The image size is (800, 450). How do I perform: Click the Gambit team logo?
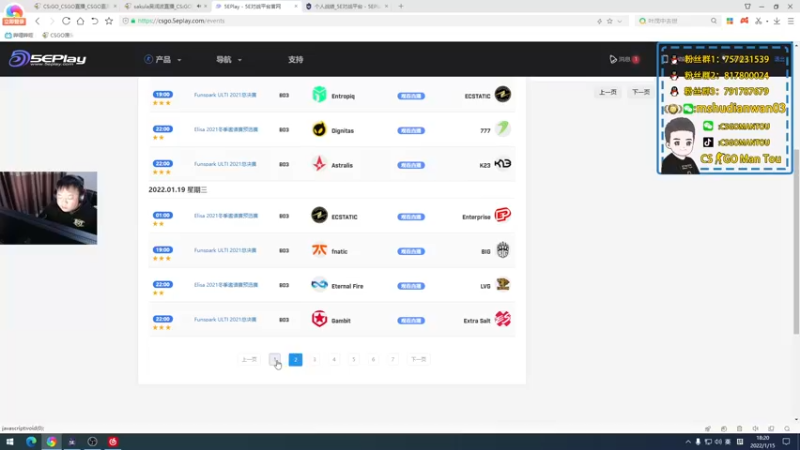coord(319,319)
